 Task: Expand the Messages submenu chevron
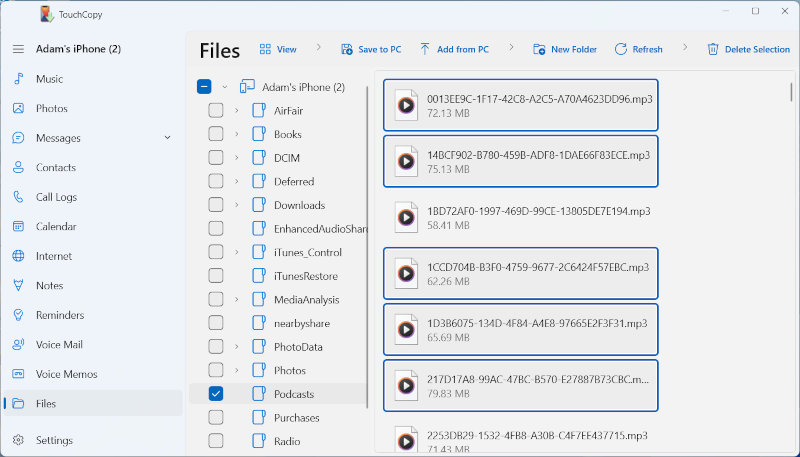click(x=167, y=138)
